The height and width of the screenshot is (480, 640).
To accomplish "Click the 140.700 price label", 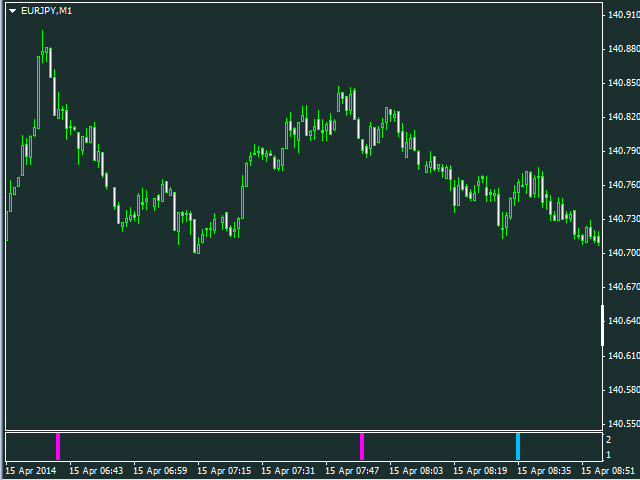I will coord(624,253).
